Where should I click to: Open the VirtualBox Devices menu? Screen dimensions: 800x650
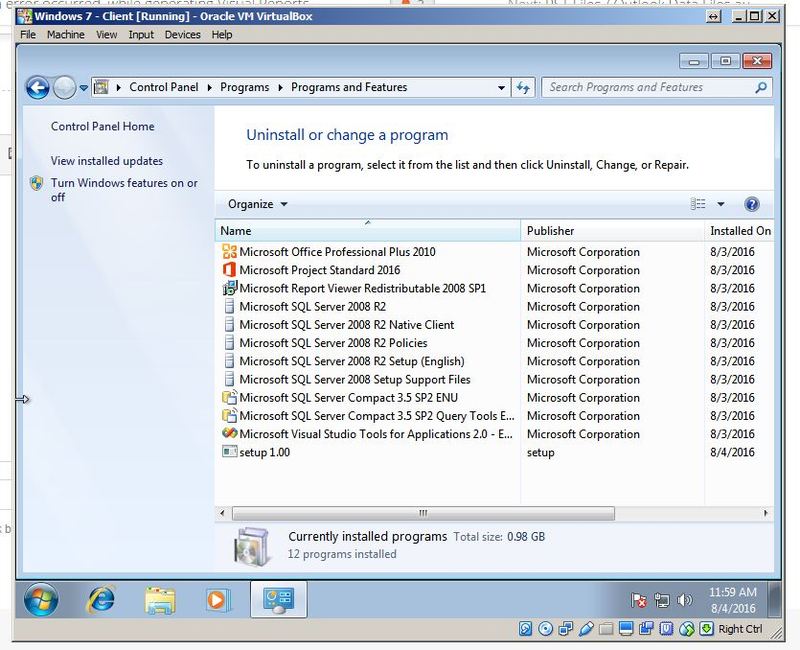182,35
